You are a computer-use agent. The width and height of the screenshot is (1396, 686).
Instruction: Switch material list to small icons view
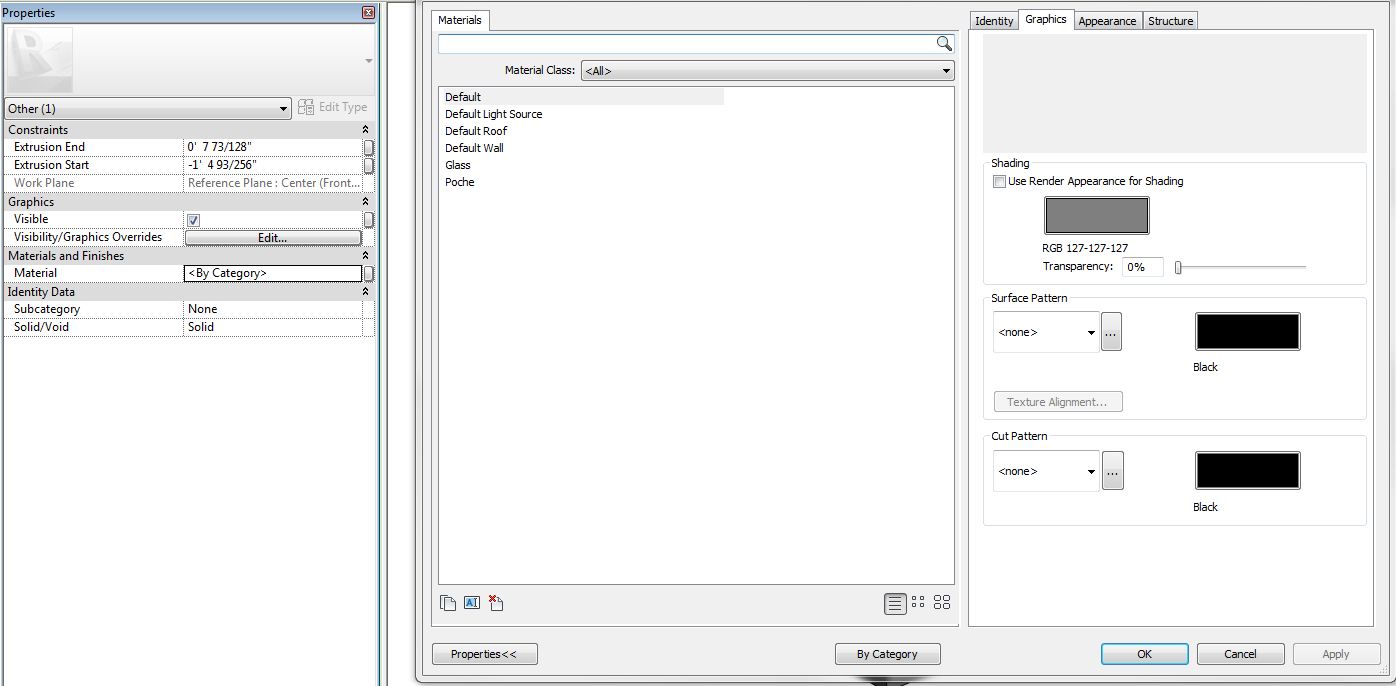click(918, 602)
